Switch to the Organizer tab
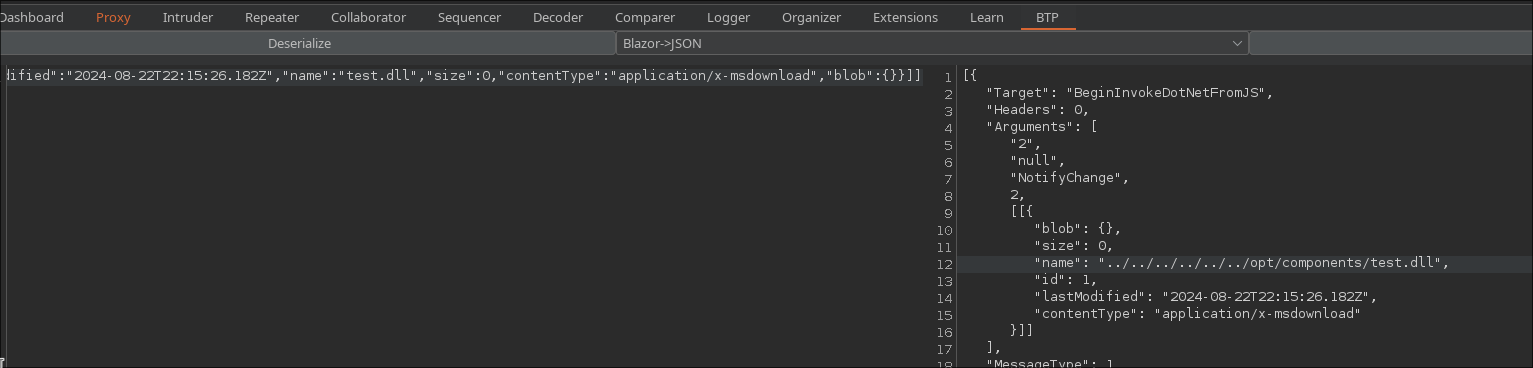The width and height of the screenshot is (1533, 368). click(811, 17)
